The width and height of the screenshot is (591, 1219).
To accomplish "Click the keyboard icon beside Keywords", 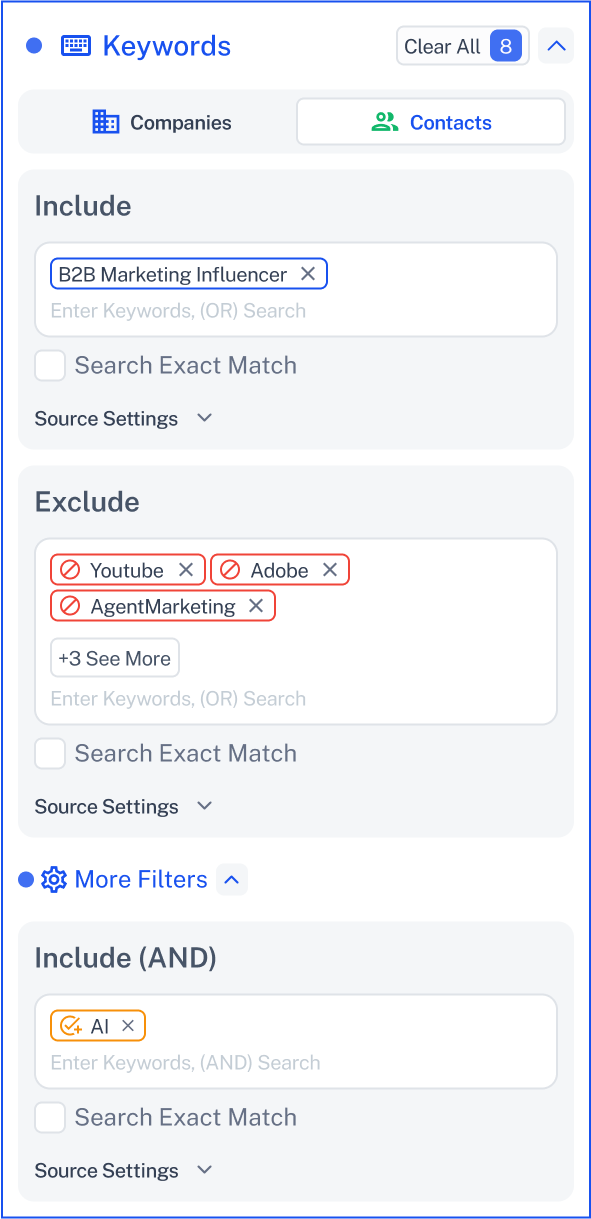I will (76, 46).
